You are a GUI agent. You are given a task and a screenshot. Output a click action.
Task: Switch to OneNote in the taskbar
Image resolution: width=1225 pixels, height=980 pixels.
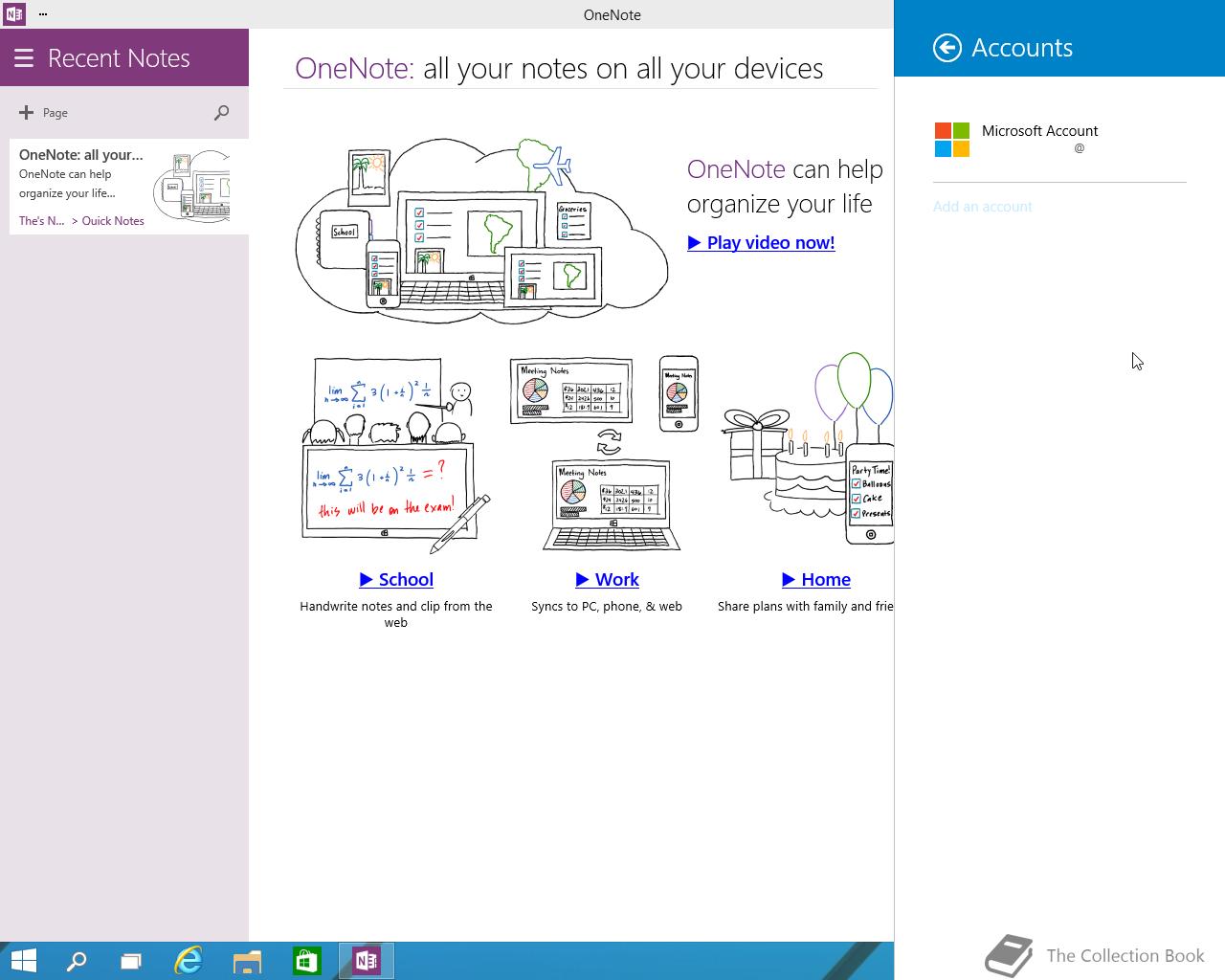(x=367, y=961)
